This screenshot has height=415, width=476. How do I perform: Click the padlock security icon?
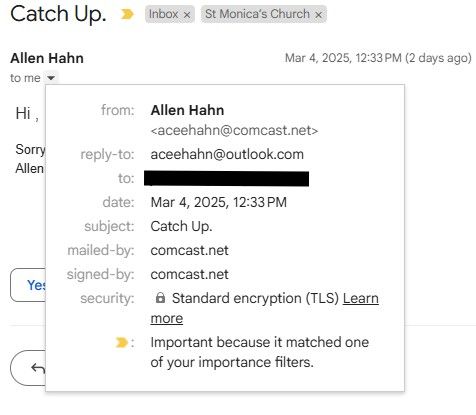tap(160, 298)
